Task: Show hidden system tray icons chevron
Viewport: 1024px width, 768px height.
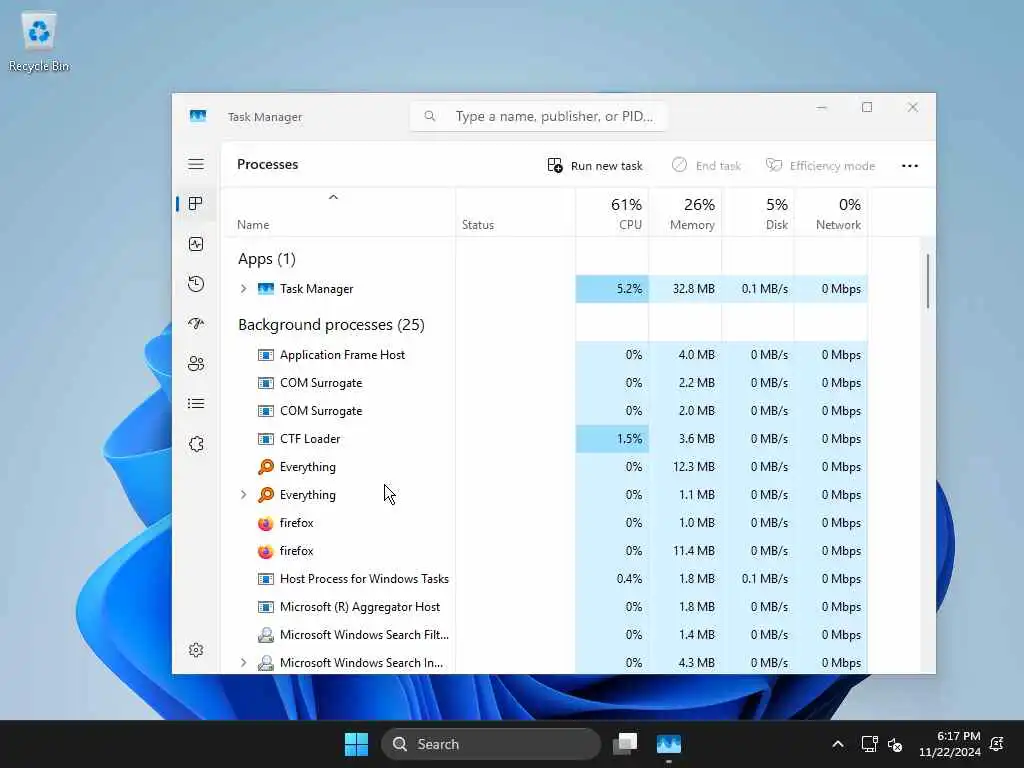Action: pyautogui.click(x=838, y=744)
